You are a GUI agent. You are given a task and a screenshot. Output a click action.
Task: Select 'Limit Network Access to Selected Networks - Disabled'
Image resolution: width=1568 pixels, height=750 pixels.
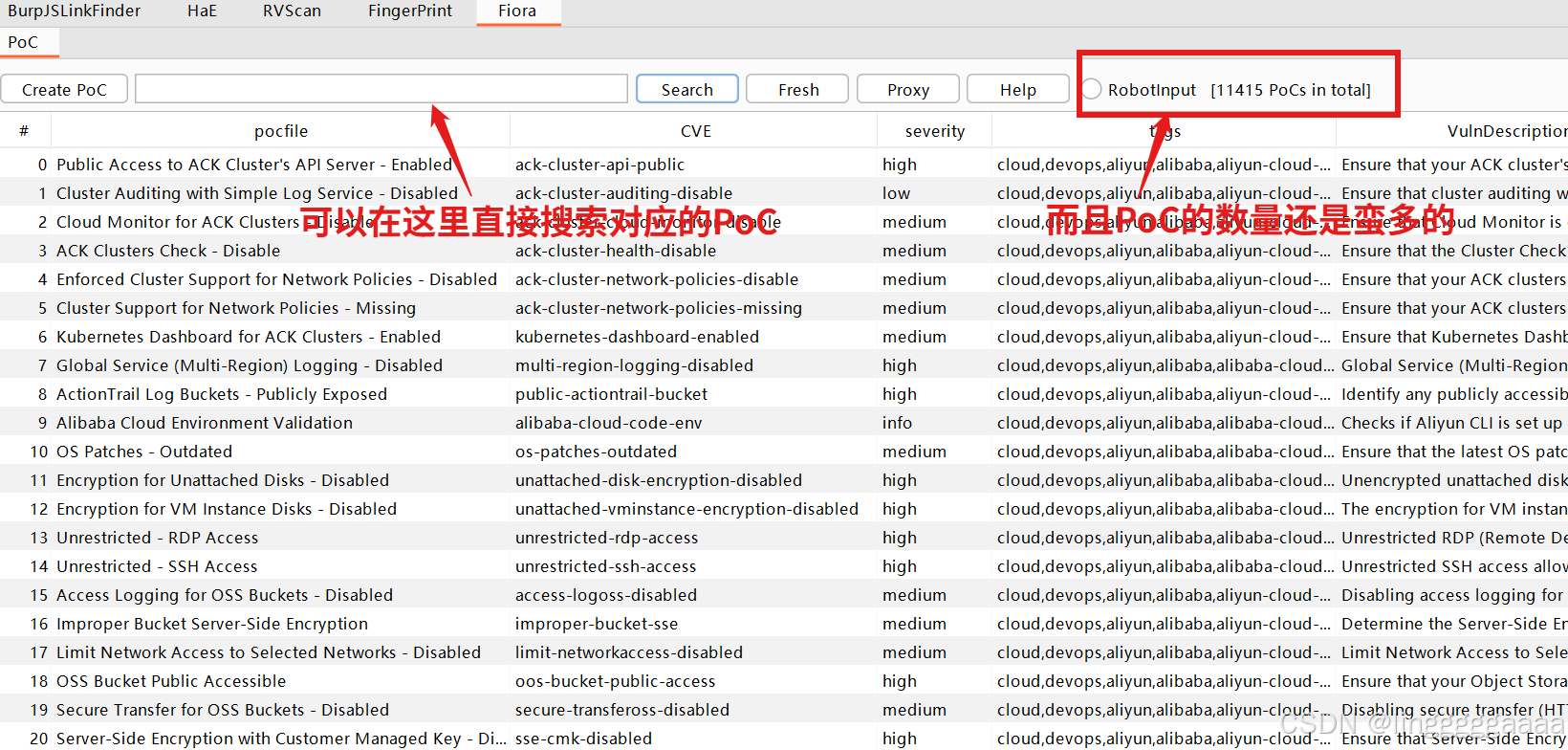pos(784,652)
